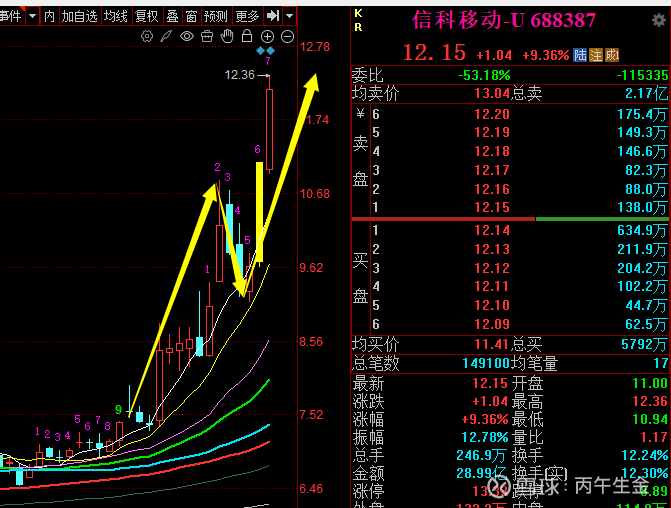Zoom in with the plus circle icon
Viewport: 671px width, 508px height.
(x=267, y=37)
